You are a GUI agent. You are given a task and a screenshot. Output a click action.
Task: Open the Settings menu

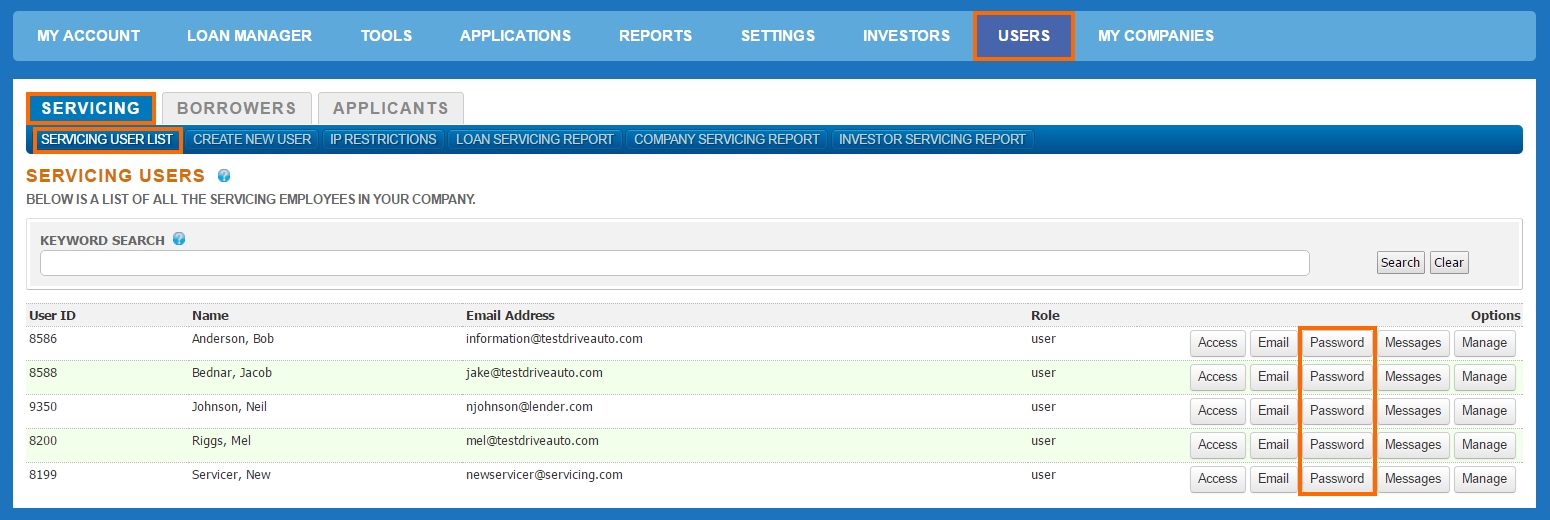click(x=777, y=36)
